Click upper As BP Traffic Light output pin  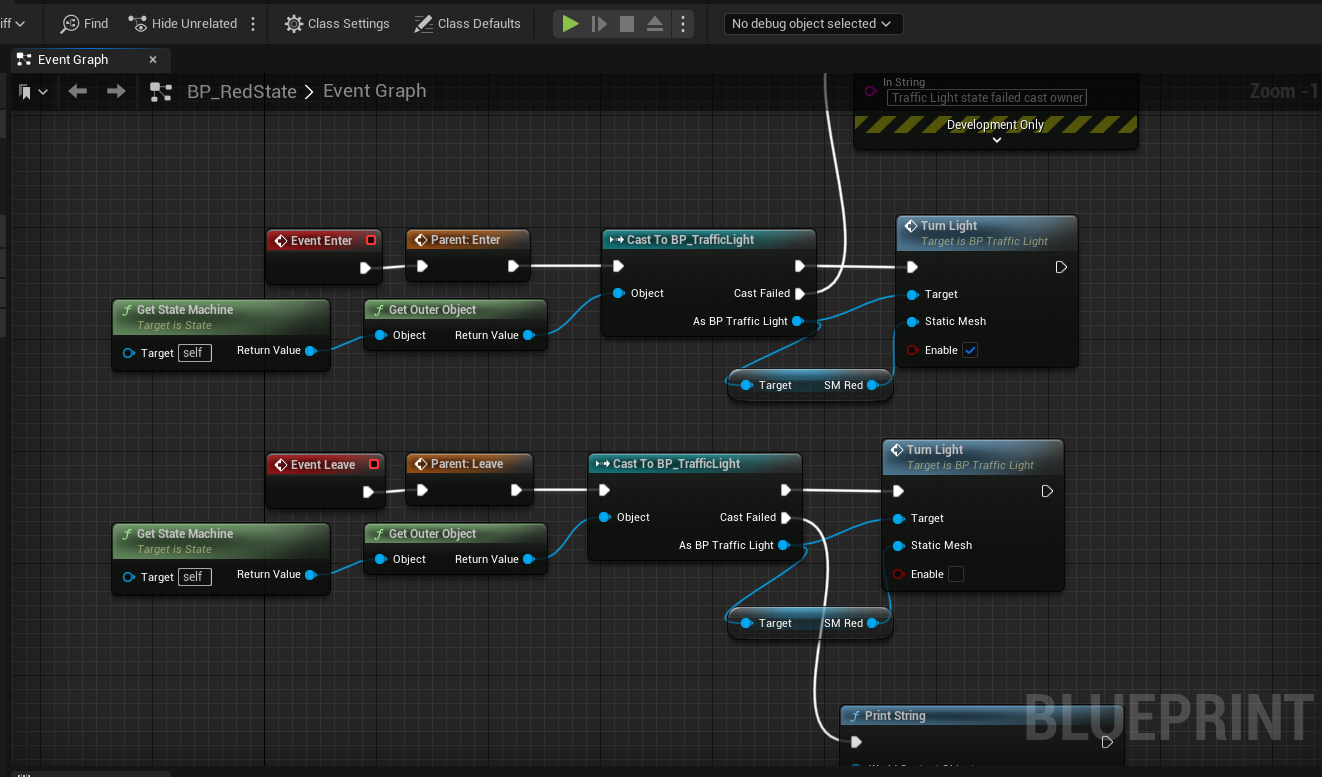pyautogui.click(x=797, y=321)
